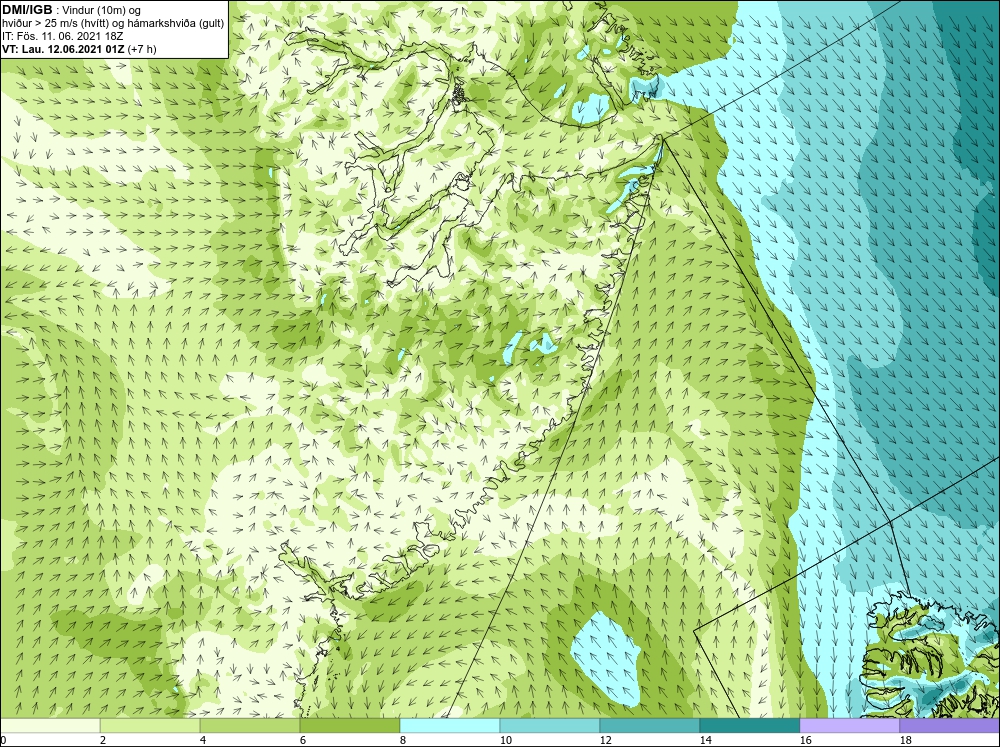Click the 10–12 m/s teal legend swatch
This screenshot has height=747, width=1000.
point(550,725)
